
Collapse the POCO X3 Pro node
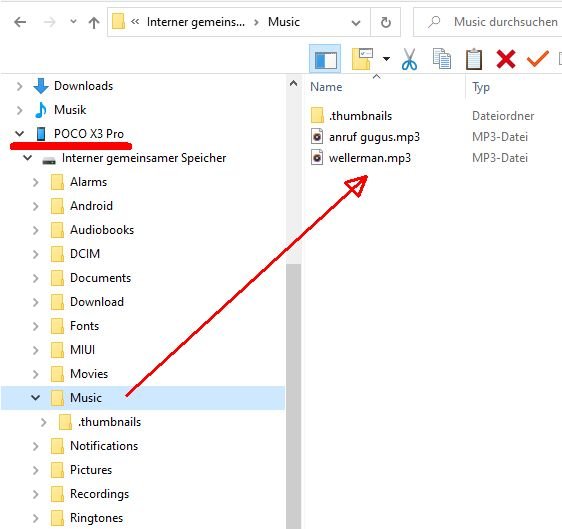tap(19, 134)
